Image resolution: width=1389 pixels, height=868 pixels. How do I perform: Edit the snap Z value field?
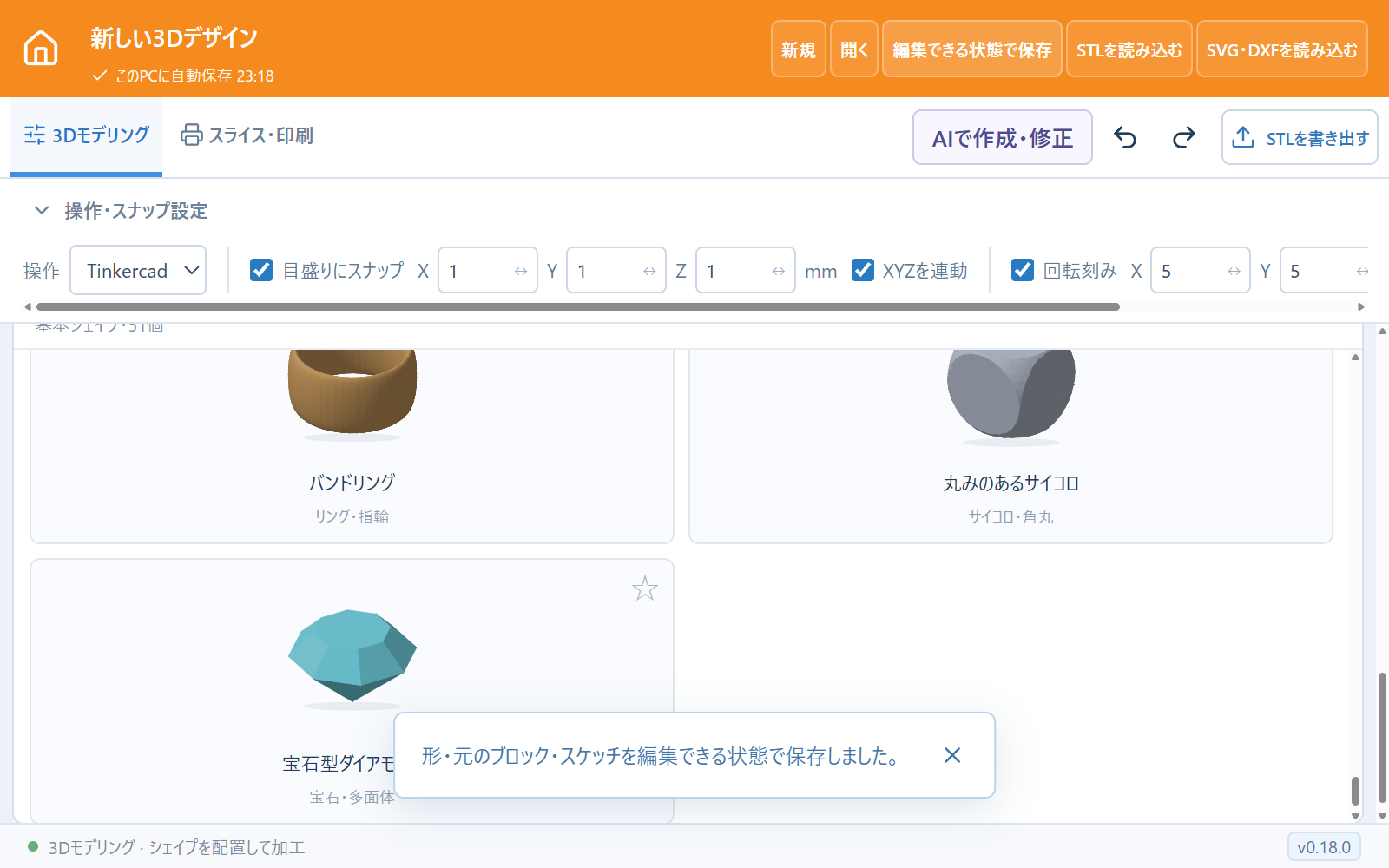point(746,271)
